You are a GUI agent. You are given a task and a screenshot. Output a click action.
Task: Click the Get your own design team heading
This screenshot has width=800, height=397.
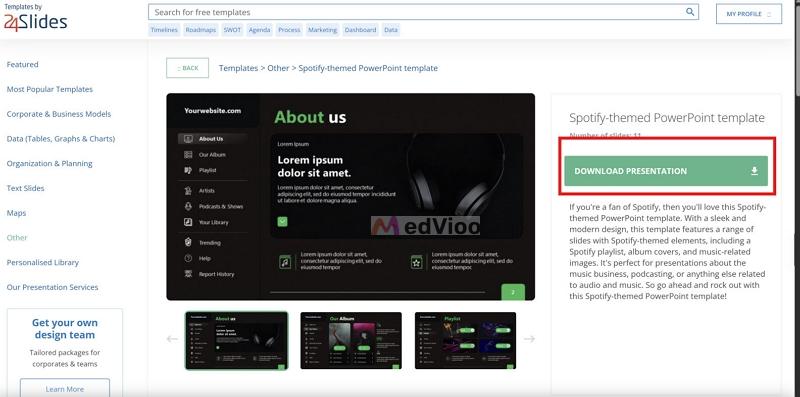pos(65,329)
